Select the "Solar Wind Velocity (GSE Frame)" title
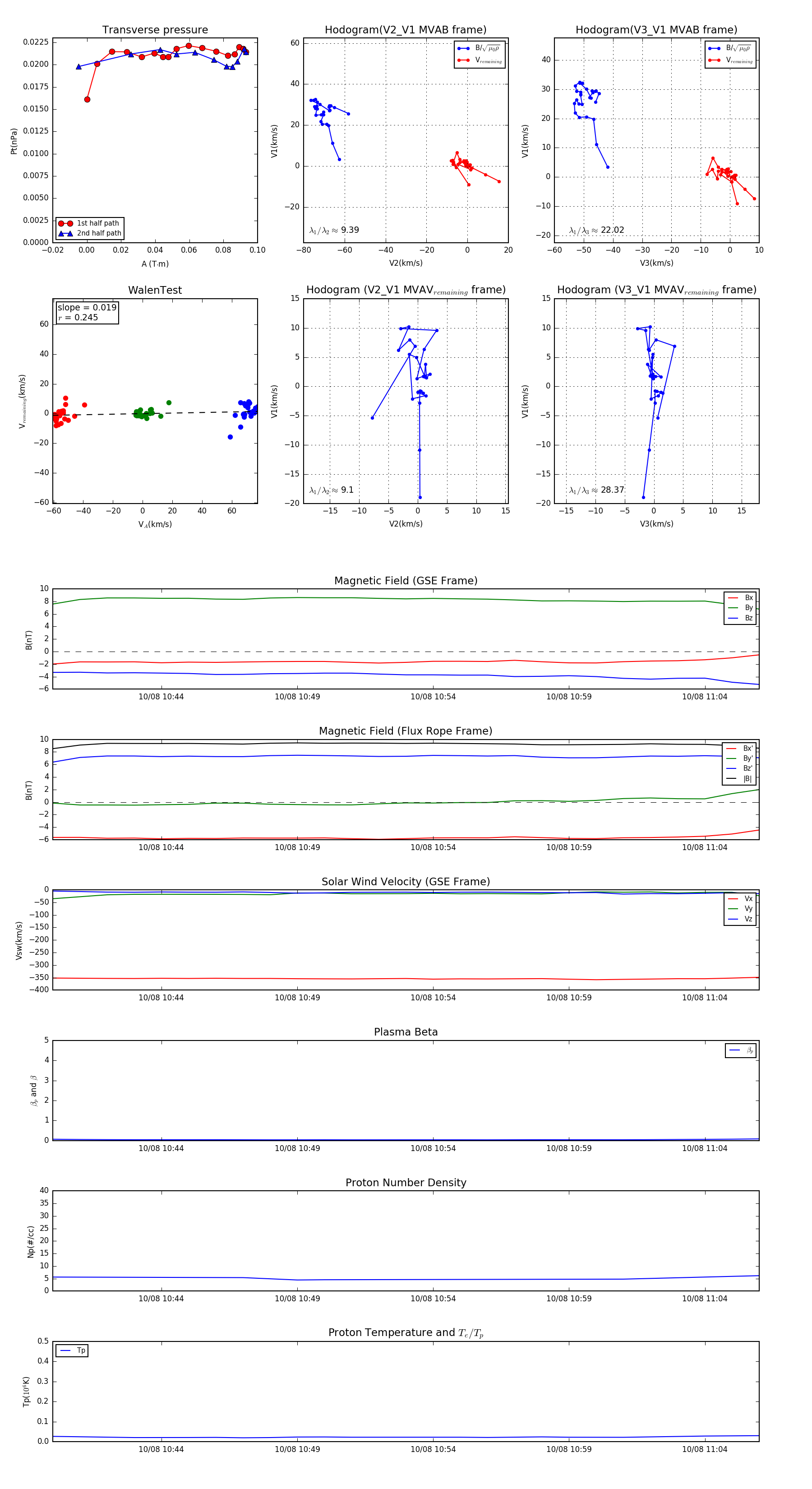This screenshot has height=1489, width=812. pos(406,882)
